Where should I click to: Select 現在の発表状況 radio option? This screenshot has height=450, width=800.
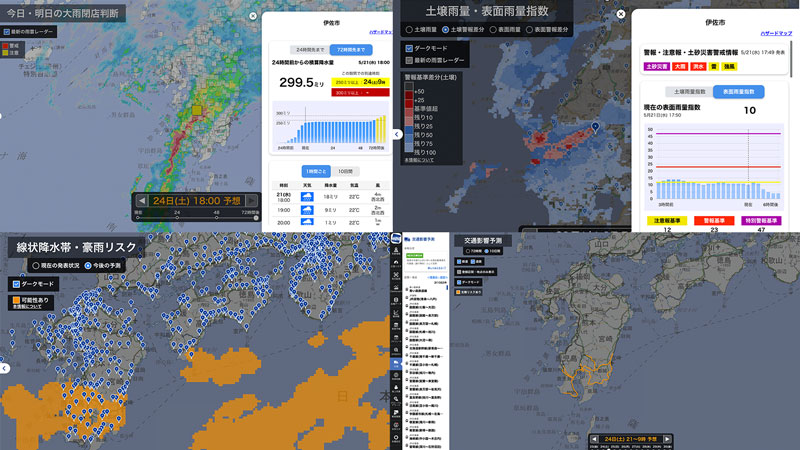tap(36, 265)
